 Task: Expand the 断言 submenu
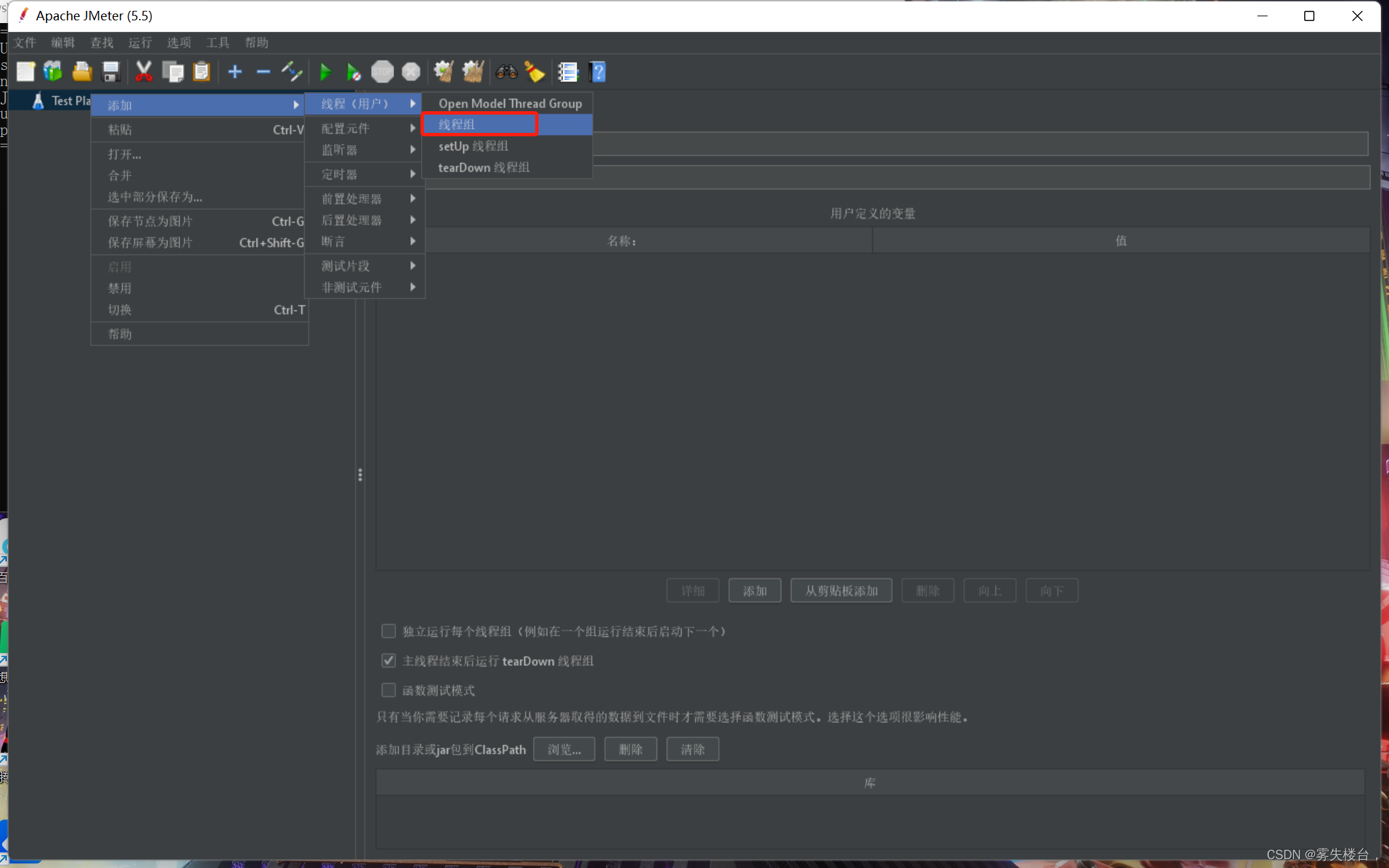pos(364,241)
